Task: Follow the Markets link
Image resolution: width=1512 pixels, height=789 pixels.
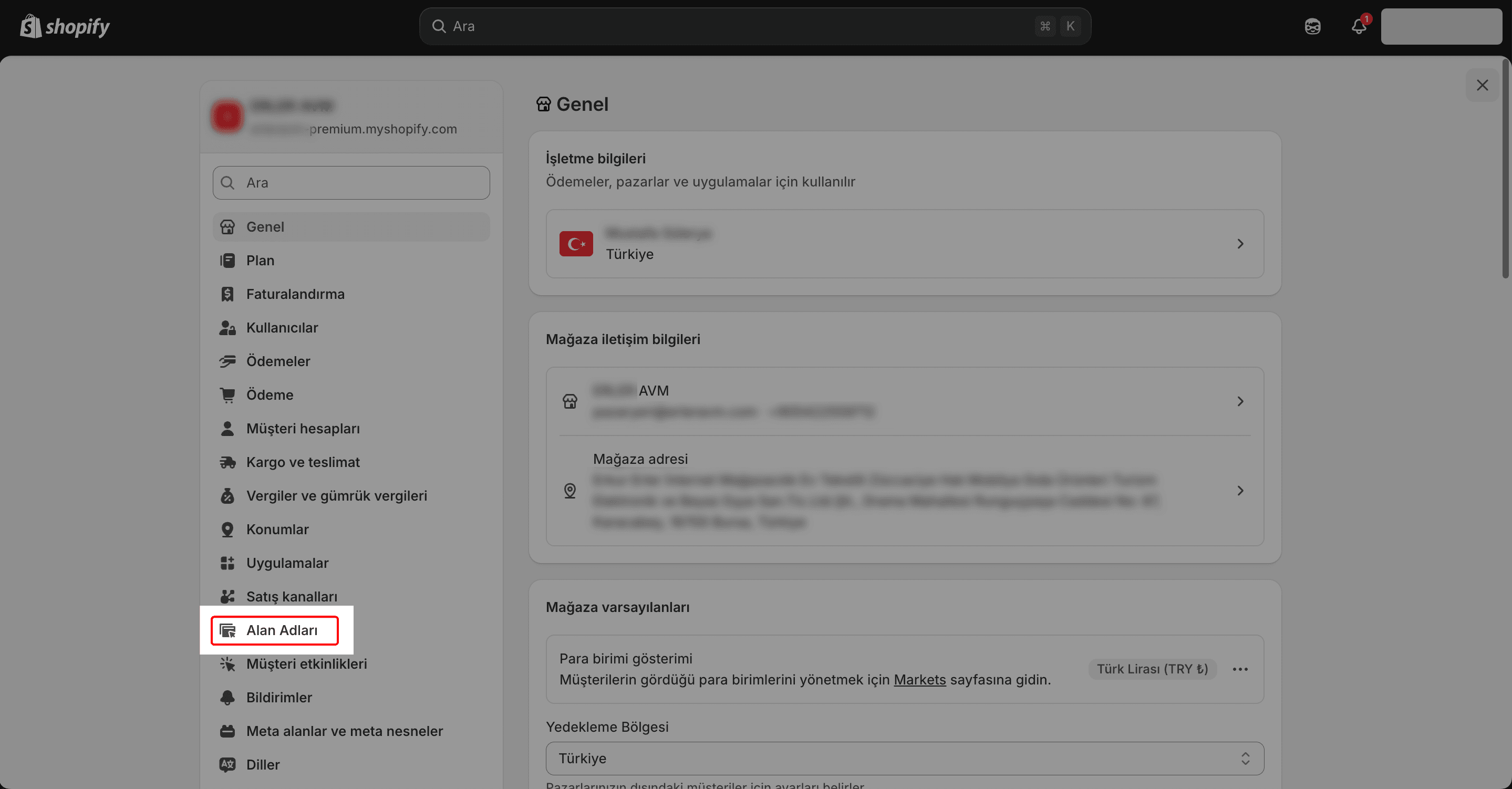Action: click(x=919, y=680)
